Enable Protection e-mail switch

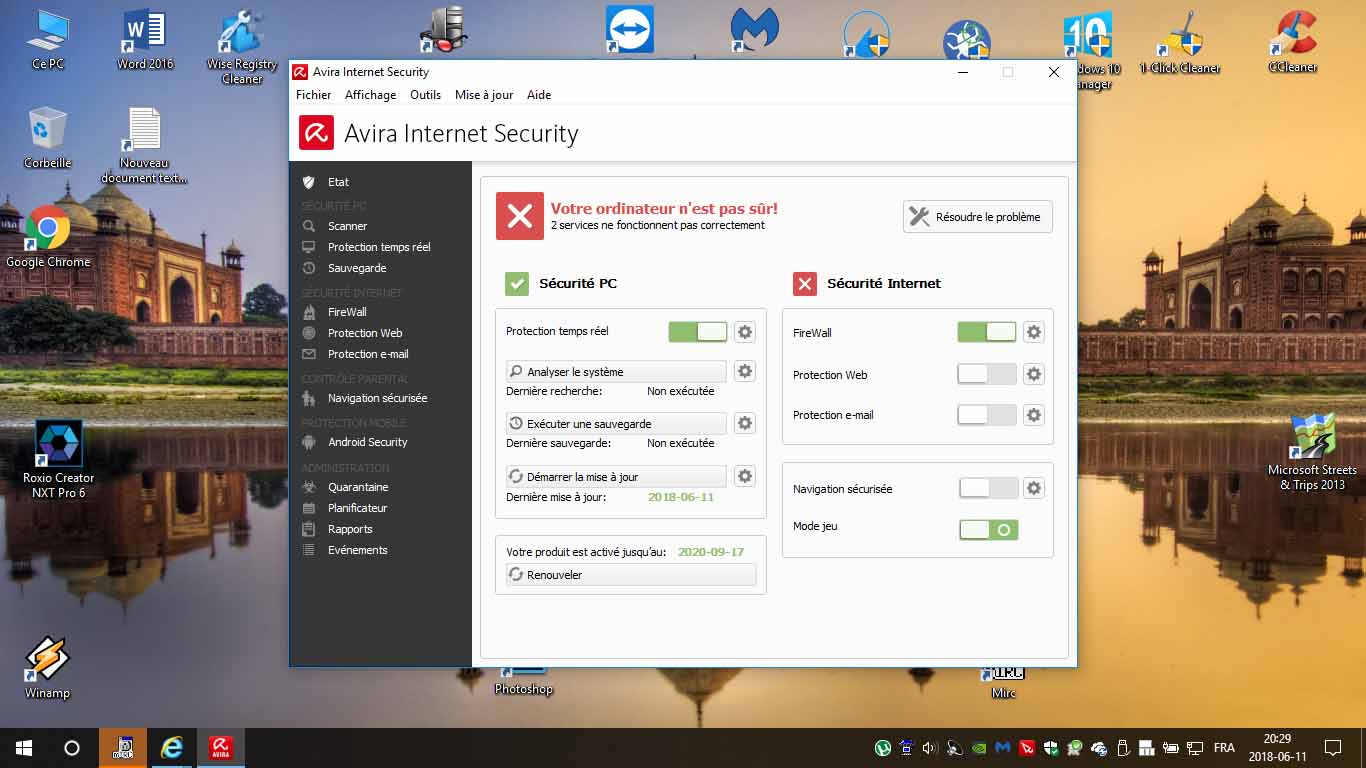(x=987, y=414)
